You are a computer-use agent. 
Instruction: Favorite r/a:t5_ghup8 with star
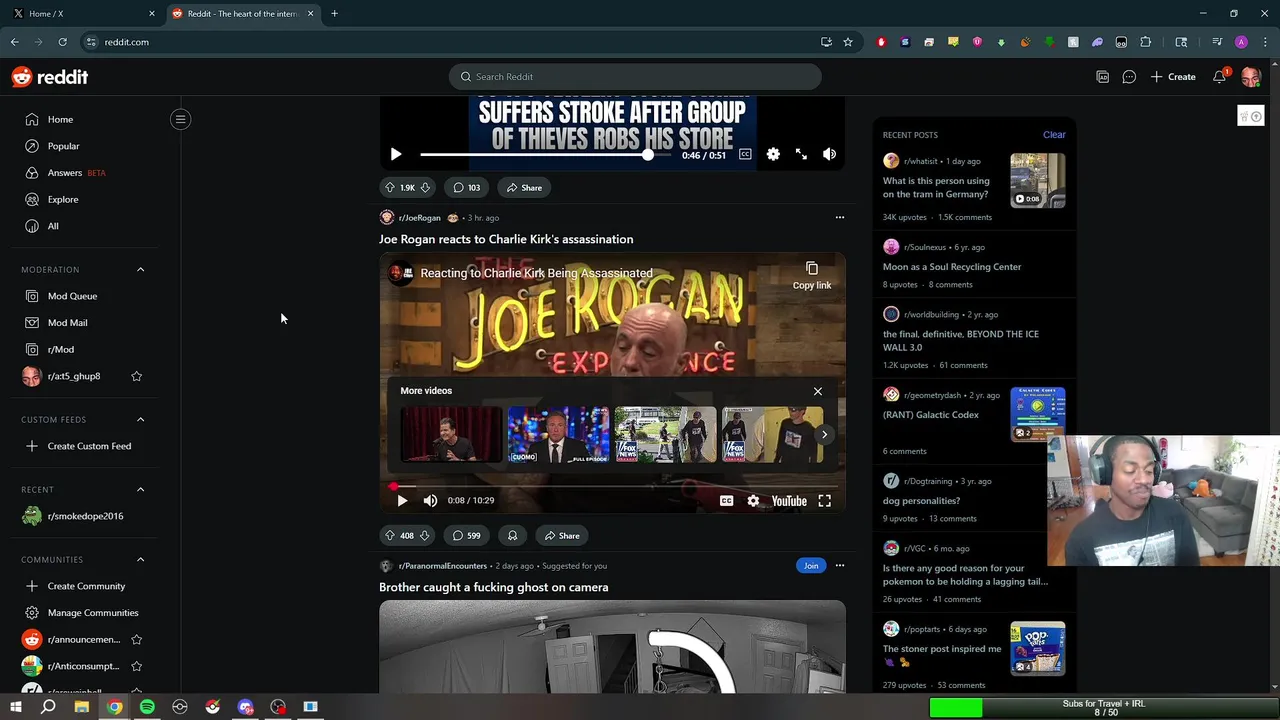point(137,376)
